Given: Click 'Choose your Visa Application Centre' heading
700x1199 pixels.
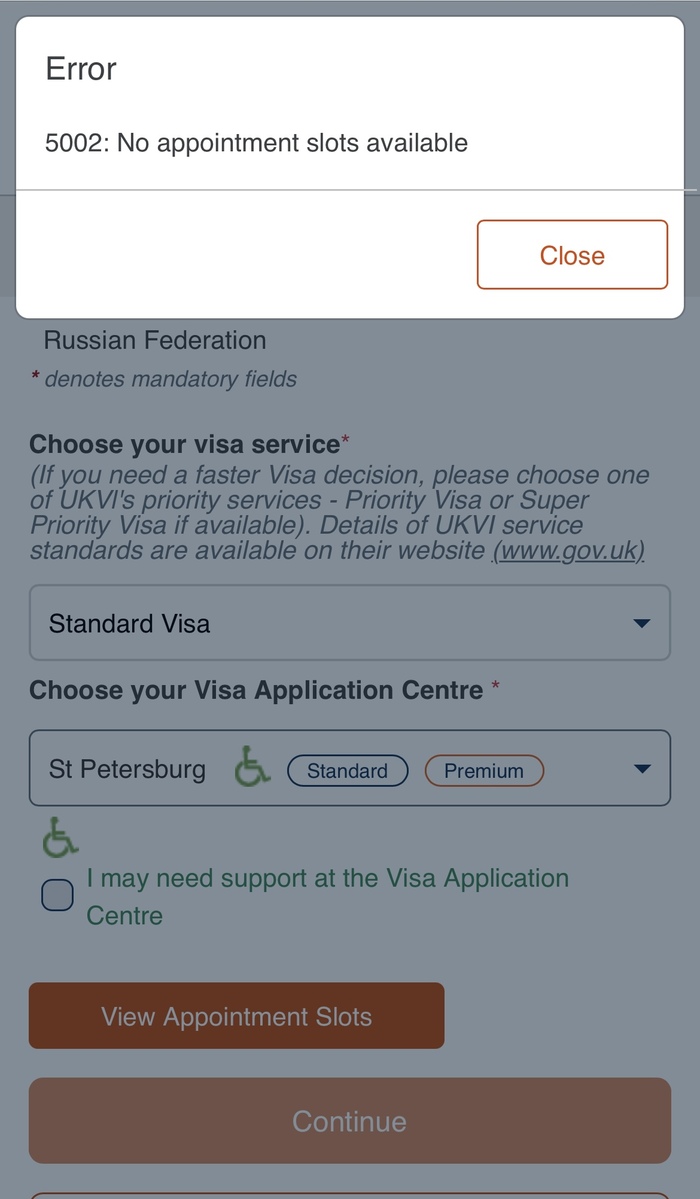Looking at the screenshot, I should pyautogui.click(x=256, y=690).
